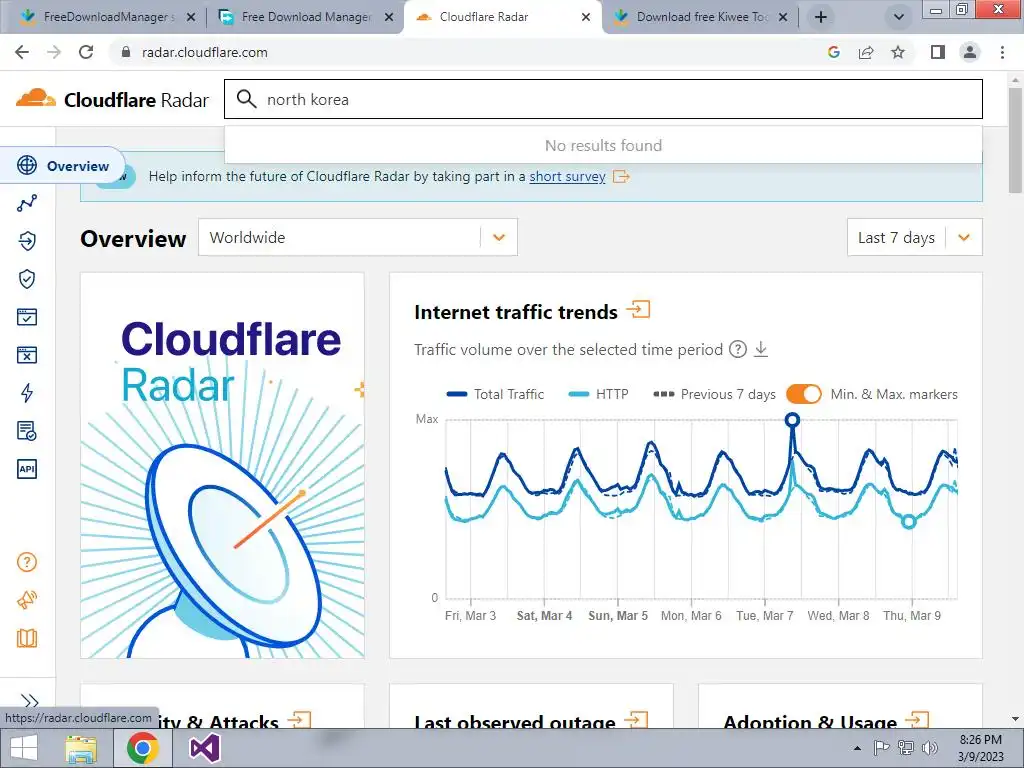Open the reports document sidebar icon
The width and height of the screenshot is (1024, 768).
click(x=27, y=431)
